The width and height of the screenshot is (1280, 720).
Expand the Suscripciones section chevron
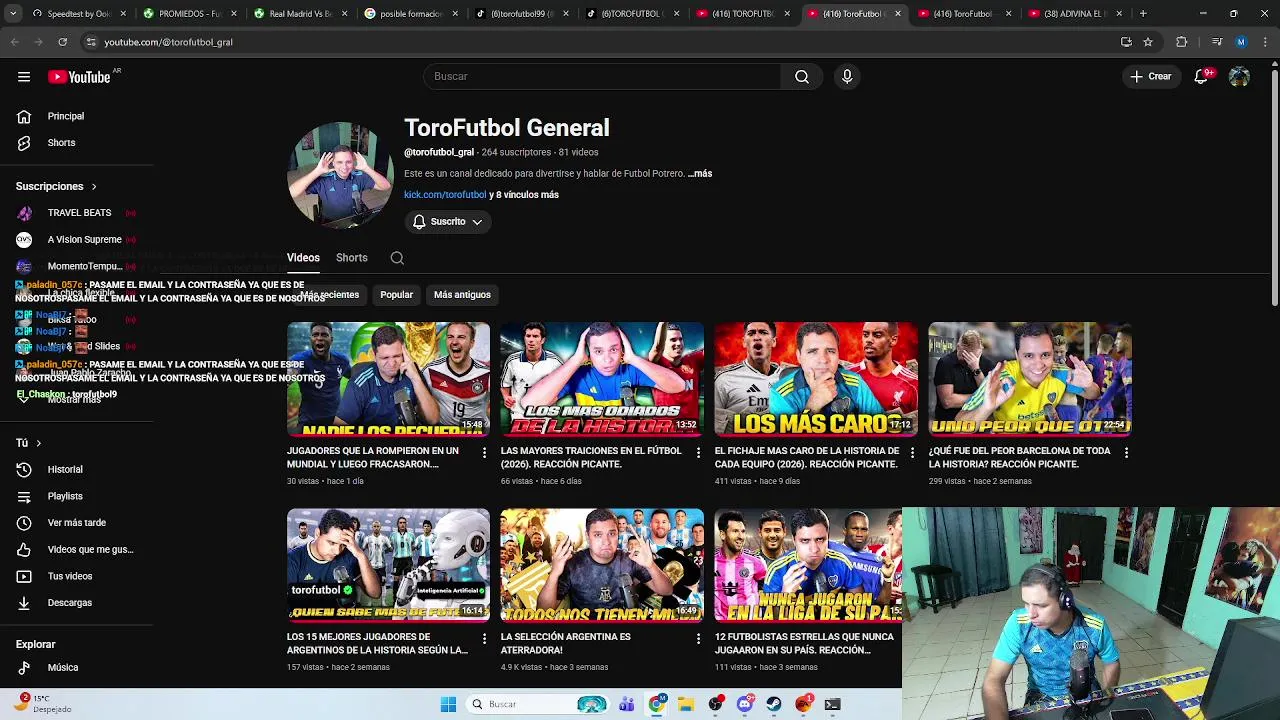click(94, 187)
